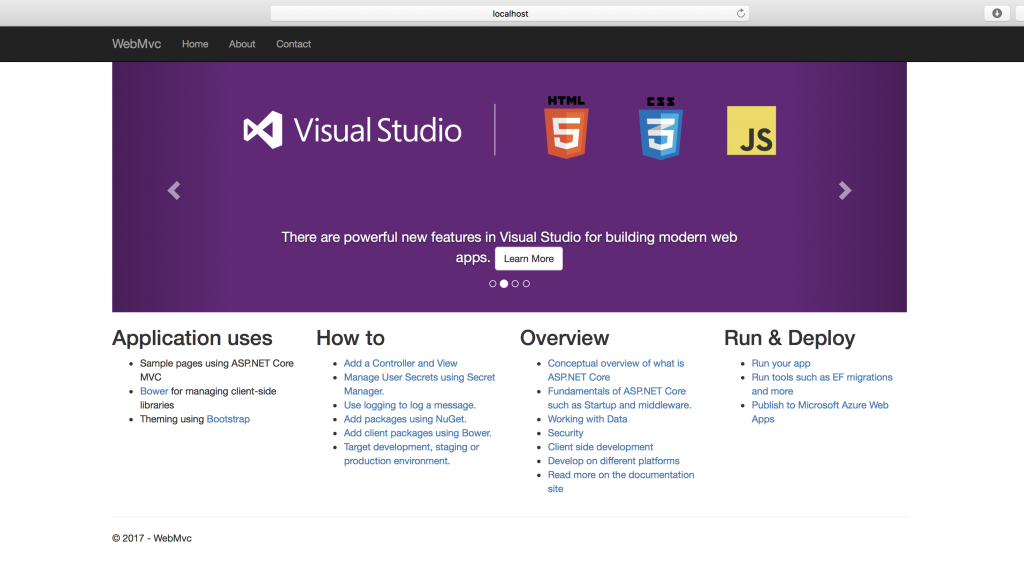Open the Bootstrap link
1024x566 pixels.
(x=228, y=419)
